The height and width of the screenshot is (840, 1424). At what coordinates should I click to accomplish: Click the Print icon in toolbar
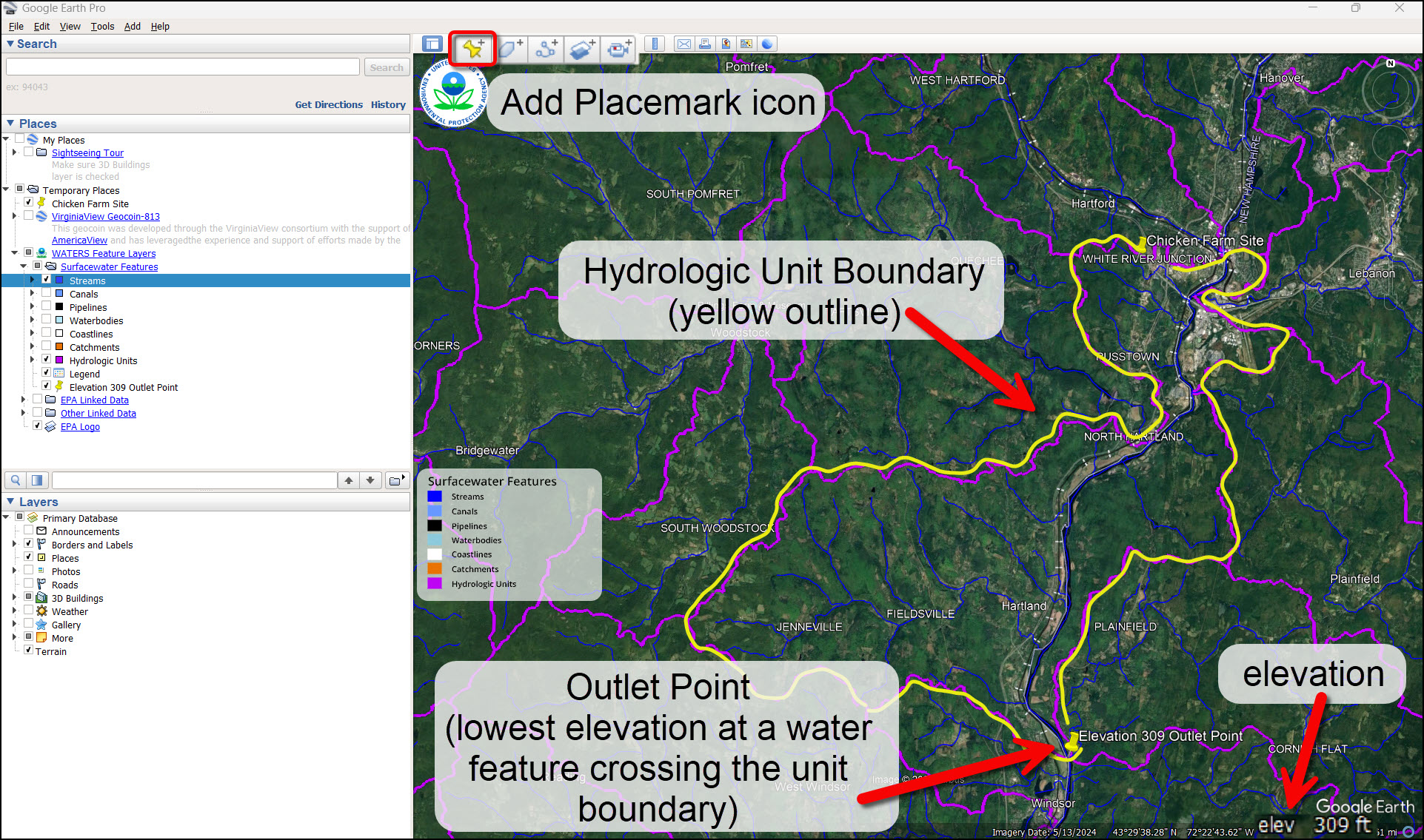pyautogui.click(x=705, y=44)
